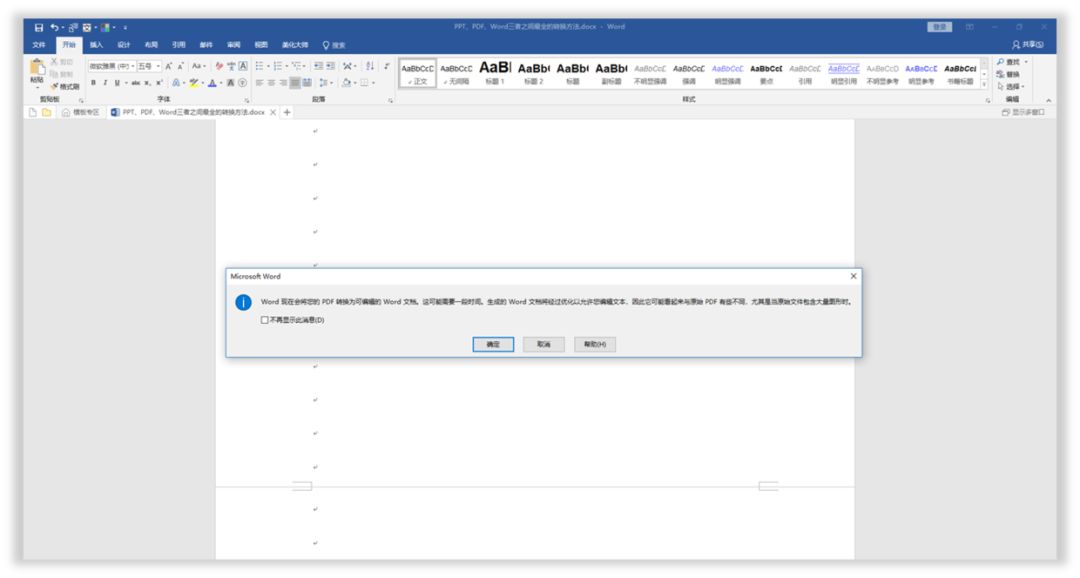1080x578 pixels.
Task: Click the Format Painter brush (格式刷)
Action: click(x=65, y=86)
